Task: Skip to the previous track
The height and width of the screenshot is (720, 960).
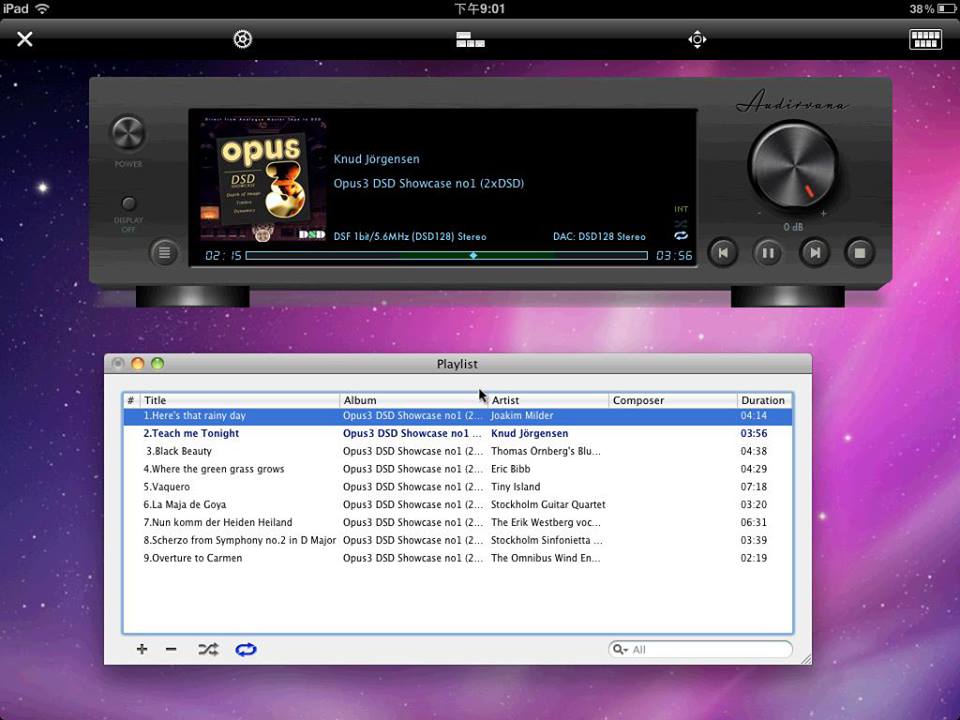Action: 723,252
